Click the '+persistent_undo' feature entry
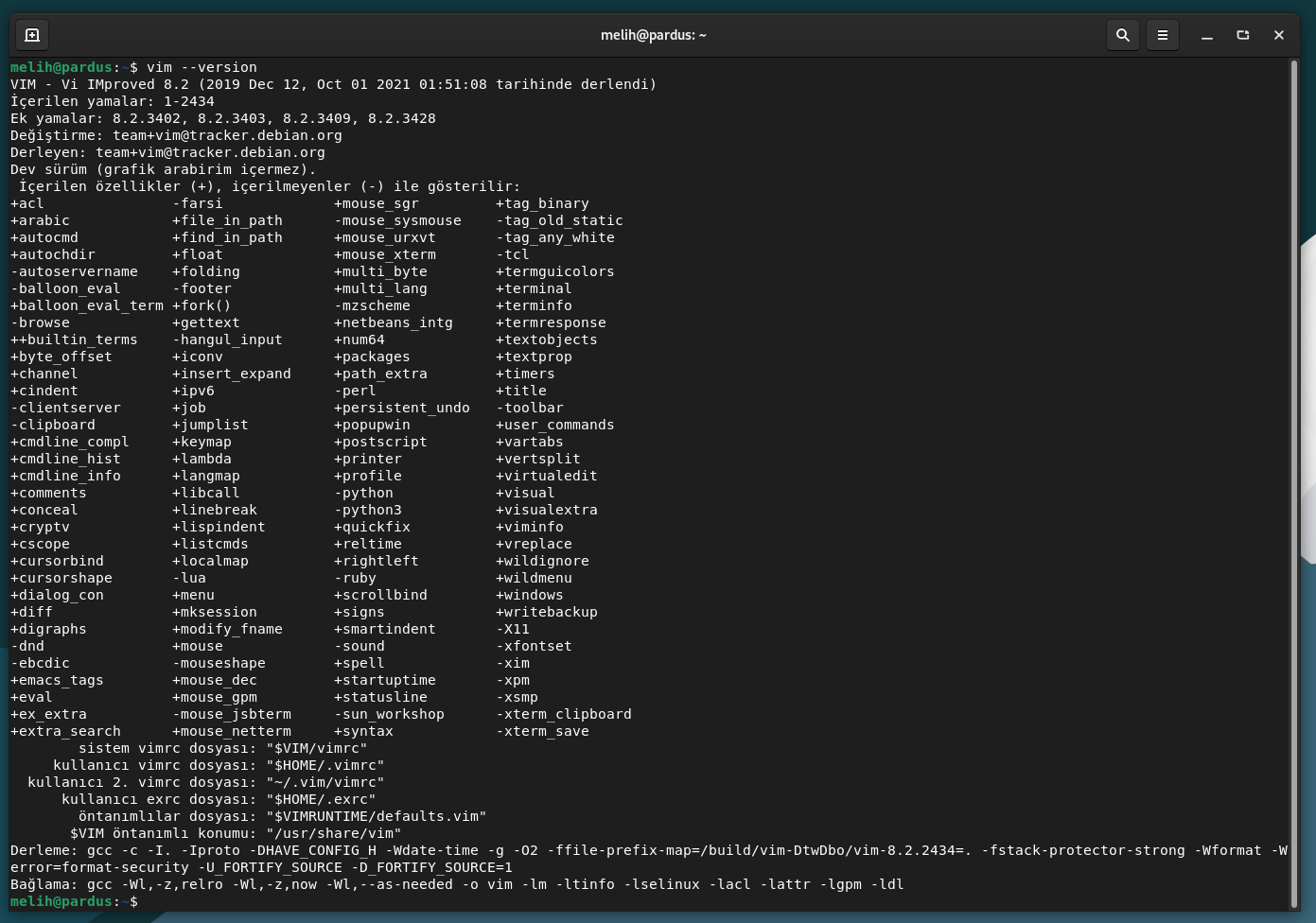 [x=402, y=408]
